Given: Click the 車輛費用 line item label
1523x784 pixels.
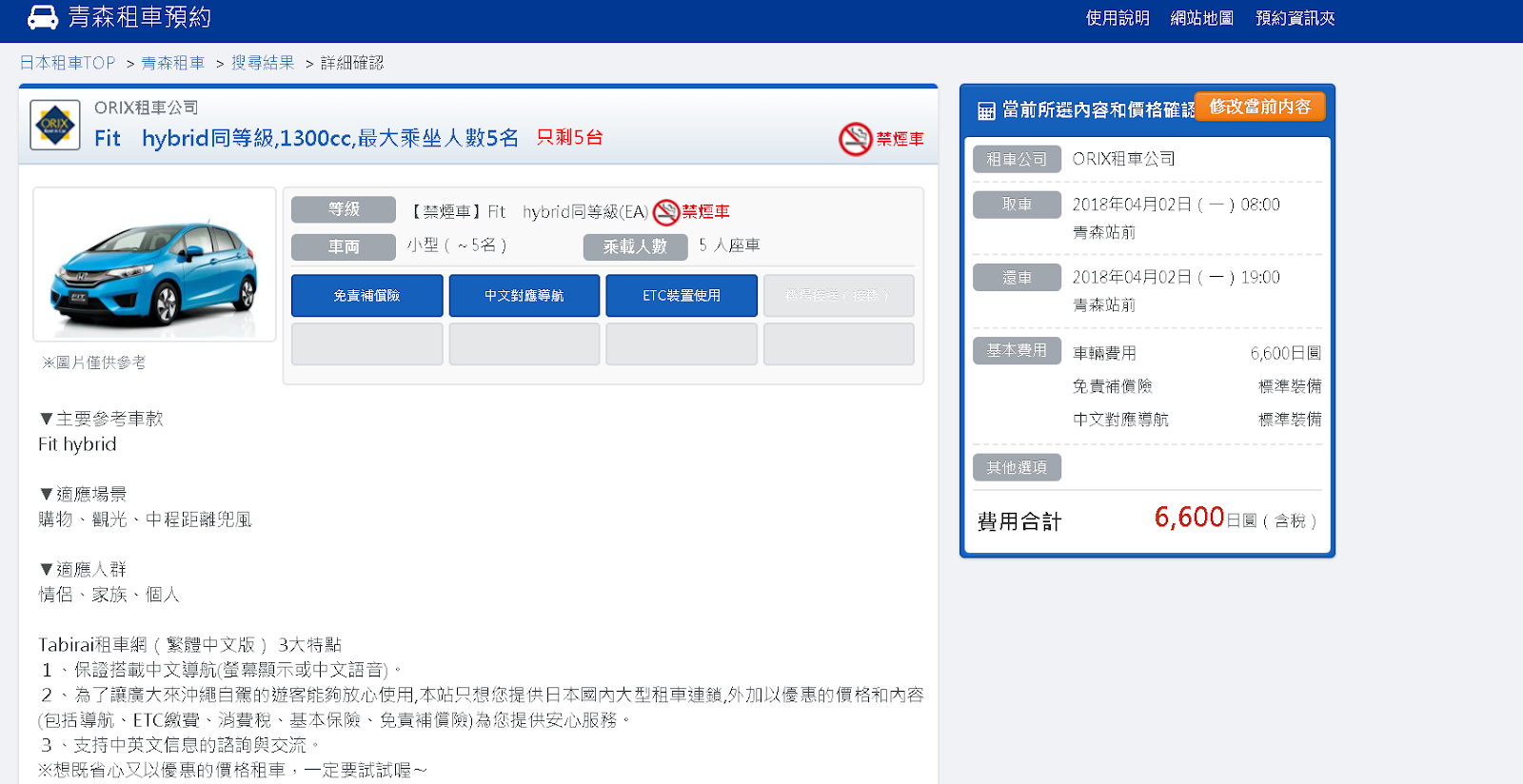Looking at the screenshot, I should (x=1104, y=353).
